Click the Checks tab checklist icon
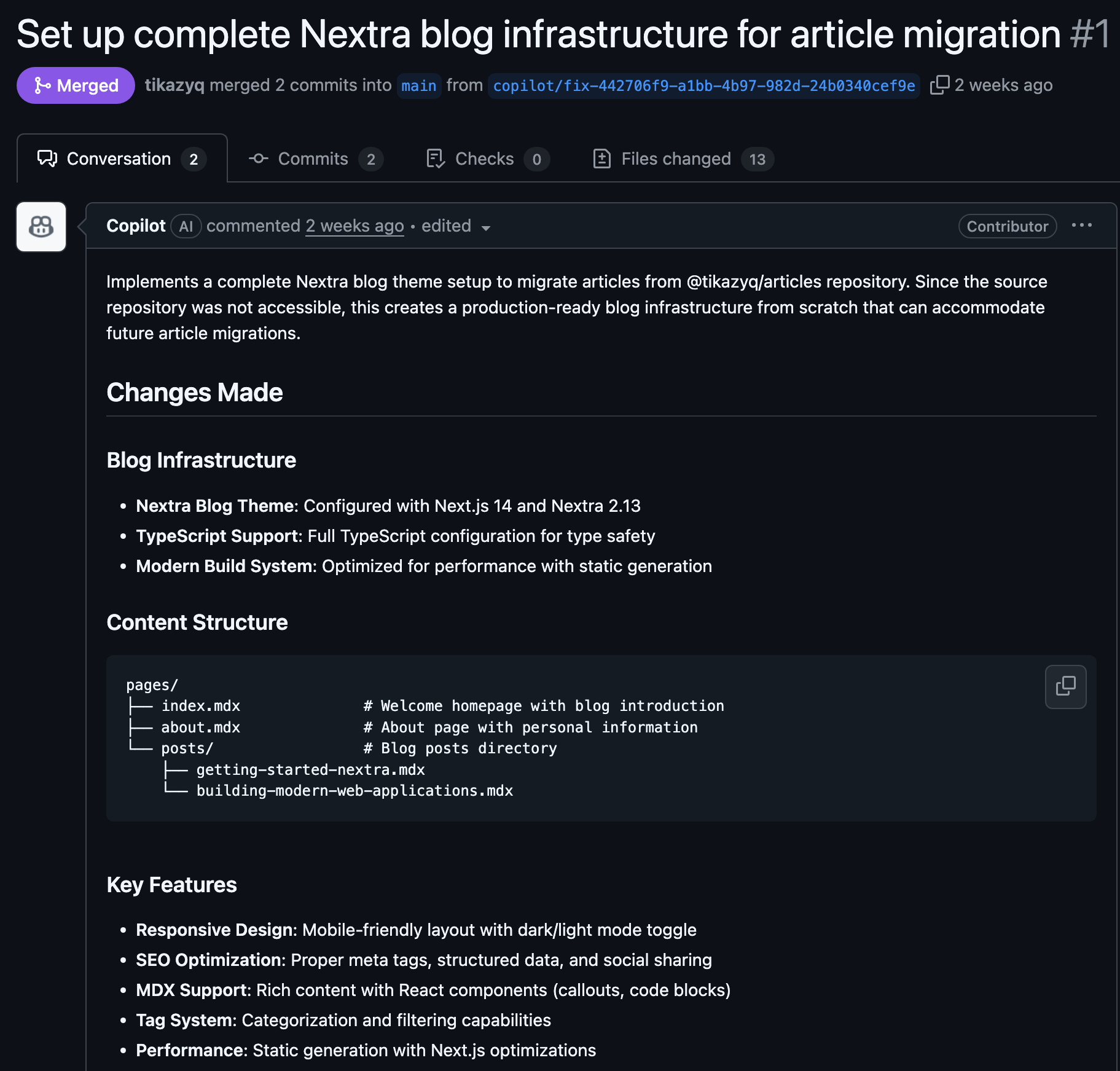Viewport: 1120px width, 1071px height. click(436, 159)
